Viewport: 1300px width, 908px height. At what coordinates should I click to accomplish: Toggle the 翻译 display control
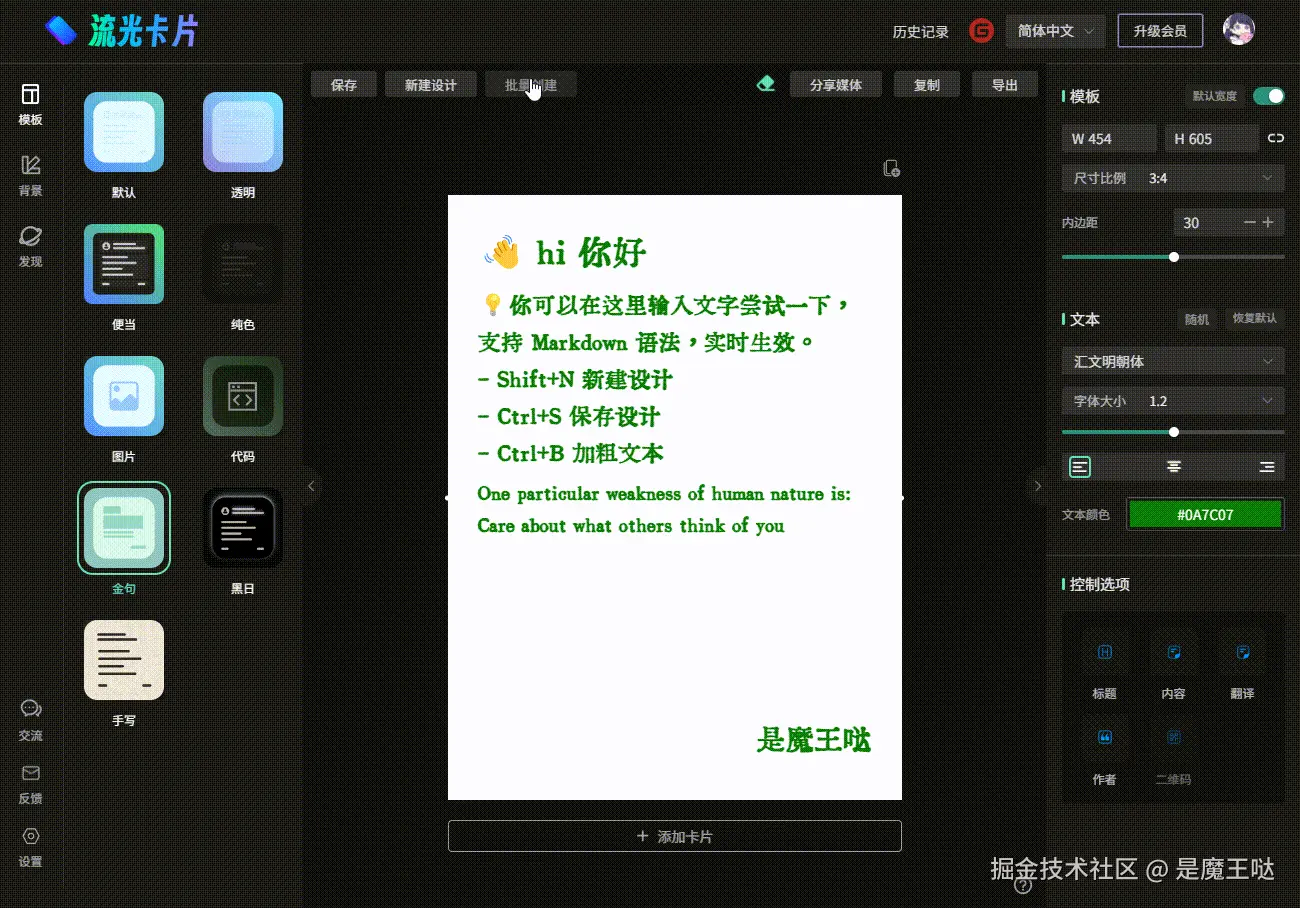click(1243, 652)
